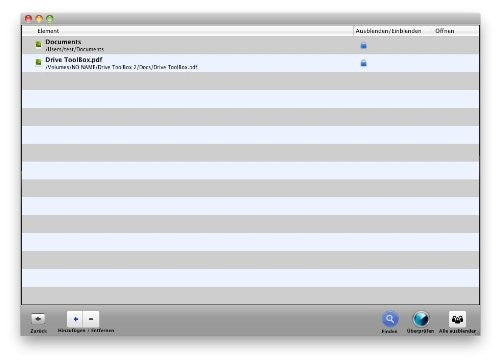Click the Alle ausblenden people icon
Image resolution: width=500 pixels, height=363 pixels.
click(457, 319)
